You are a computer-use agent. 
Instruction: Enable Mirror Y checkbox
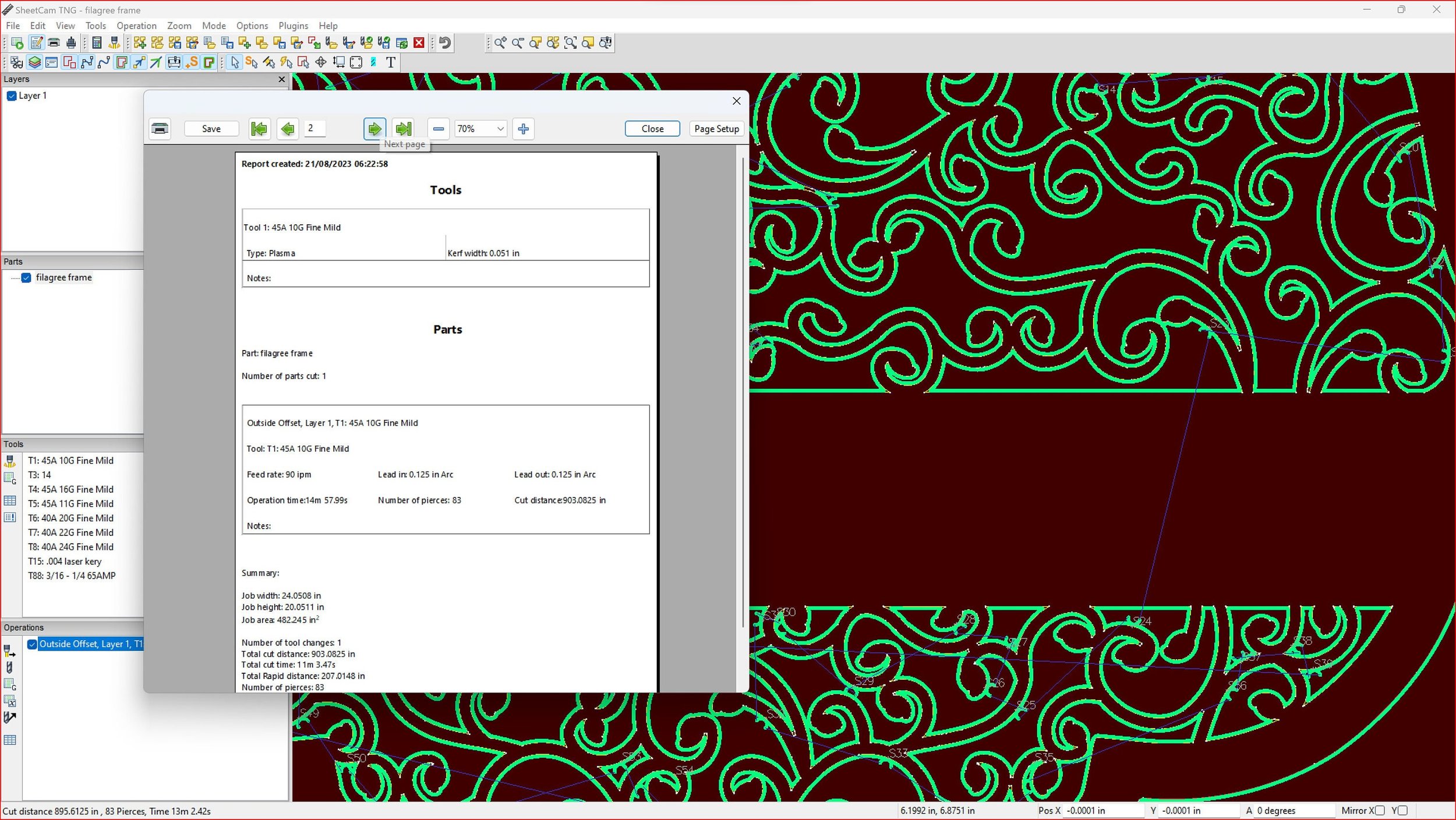point(1402,811)
